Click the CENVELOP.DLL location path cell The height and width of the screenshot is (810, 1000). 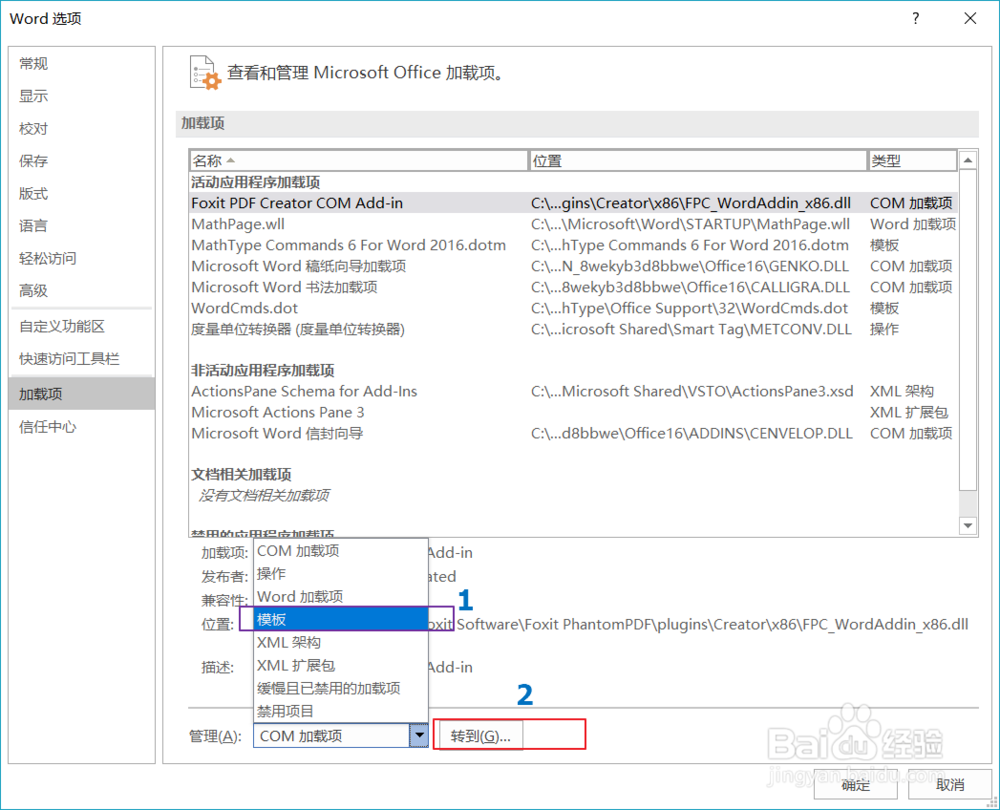[x=691, y=433]
